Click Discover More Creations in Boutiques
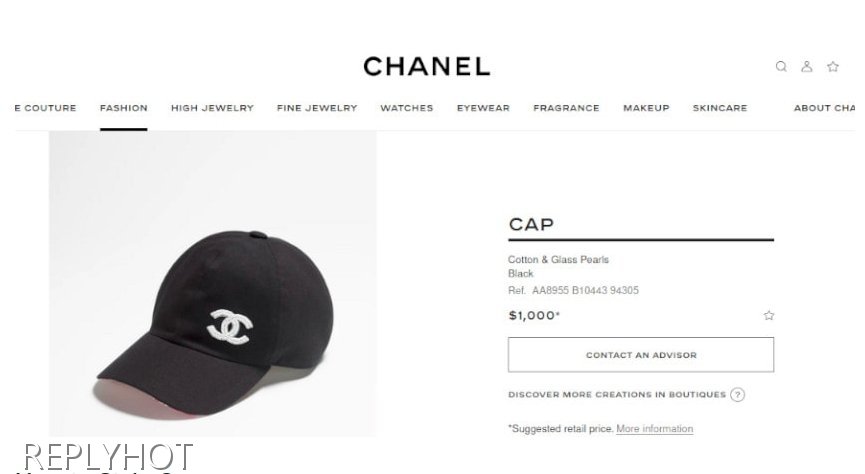The image size is (865, 474). point(617,395)
